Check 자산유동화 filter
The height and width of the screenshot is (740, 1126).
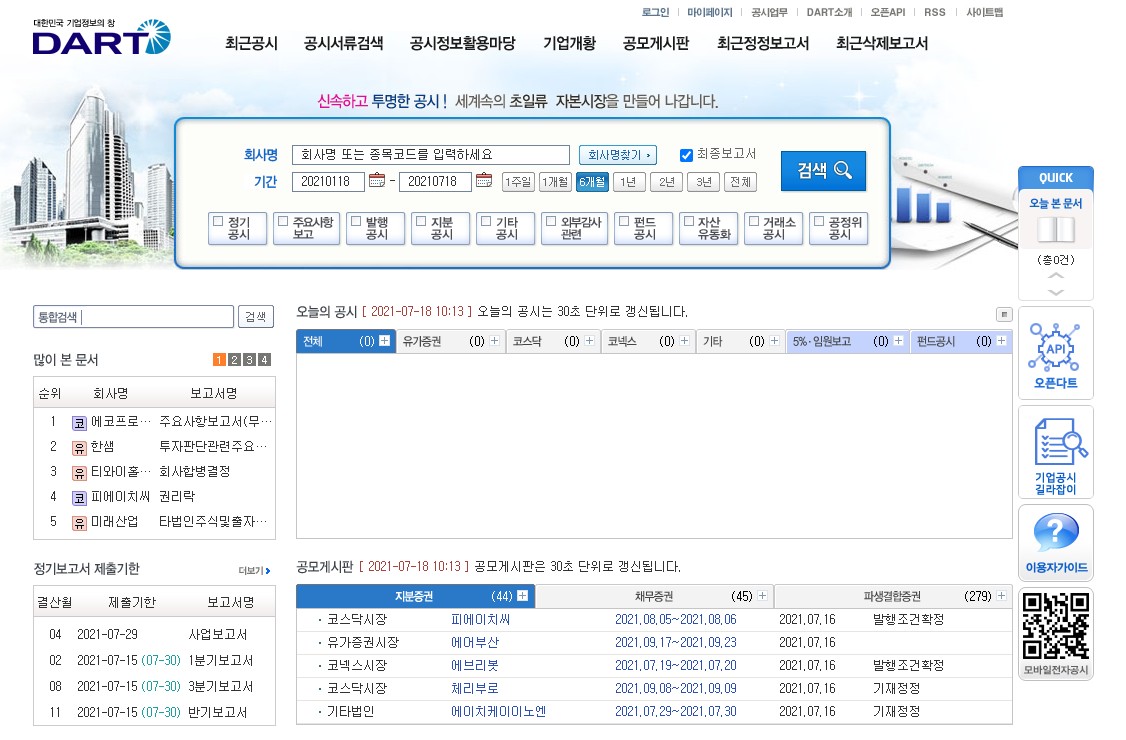(689, 221)
